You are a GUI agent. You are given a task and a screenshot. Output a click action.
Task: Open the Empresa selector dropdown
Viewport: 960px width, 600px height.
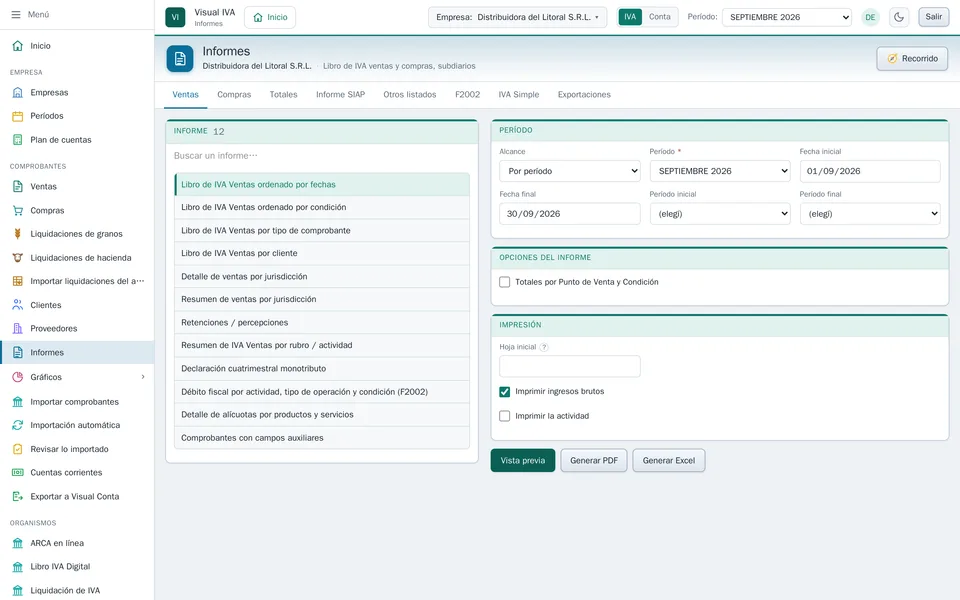tap(517, 17)
